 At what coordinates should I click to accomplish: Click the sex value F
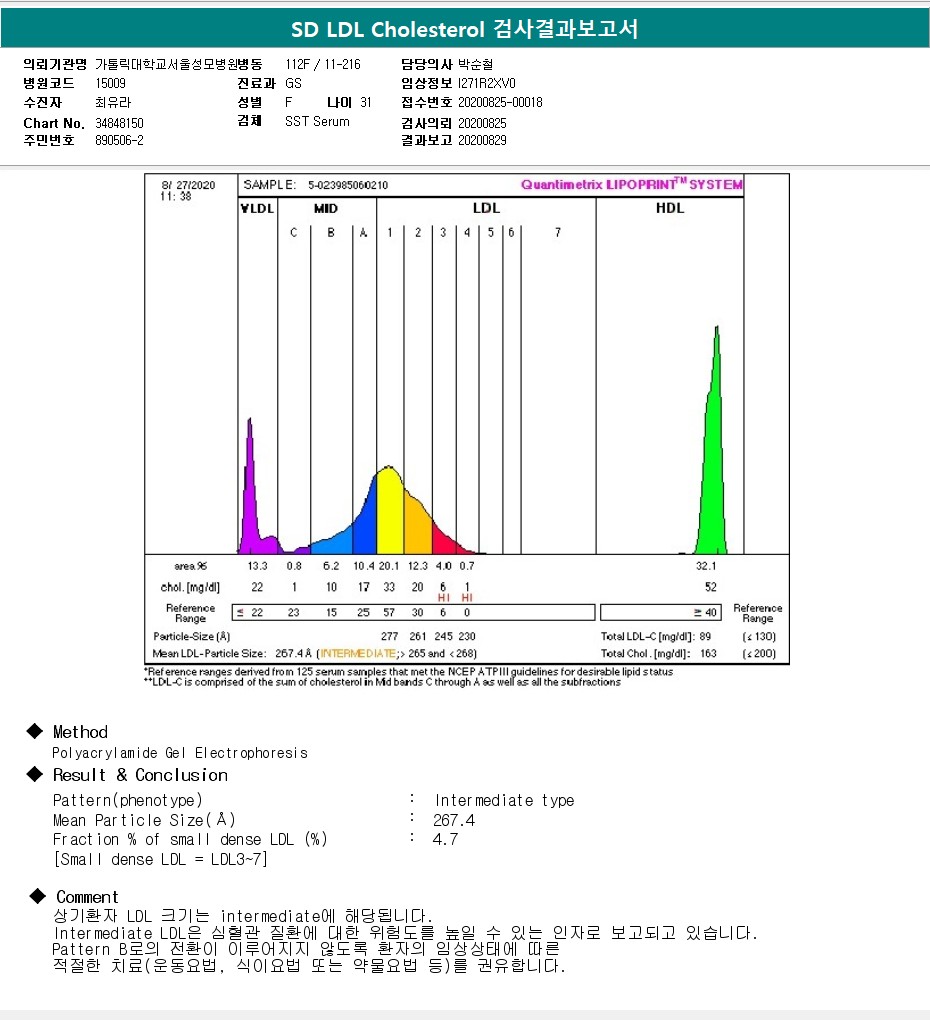pos(288,102)
